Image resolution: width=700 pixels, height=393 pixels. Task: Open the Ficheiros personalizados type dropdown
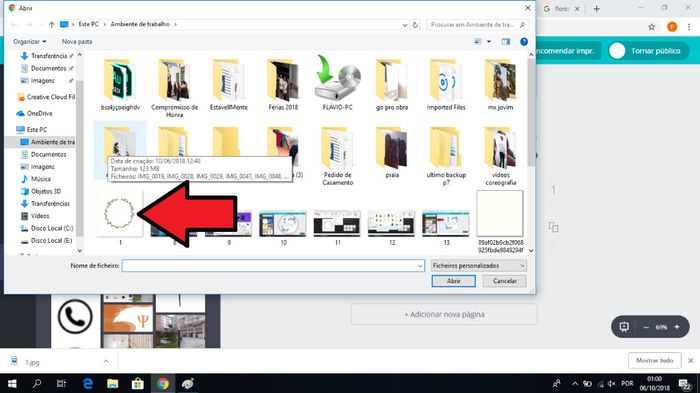[x=479, y=266]
